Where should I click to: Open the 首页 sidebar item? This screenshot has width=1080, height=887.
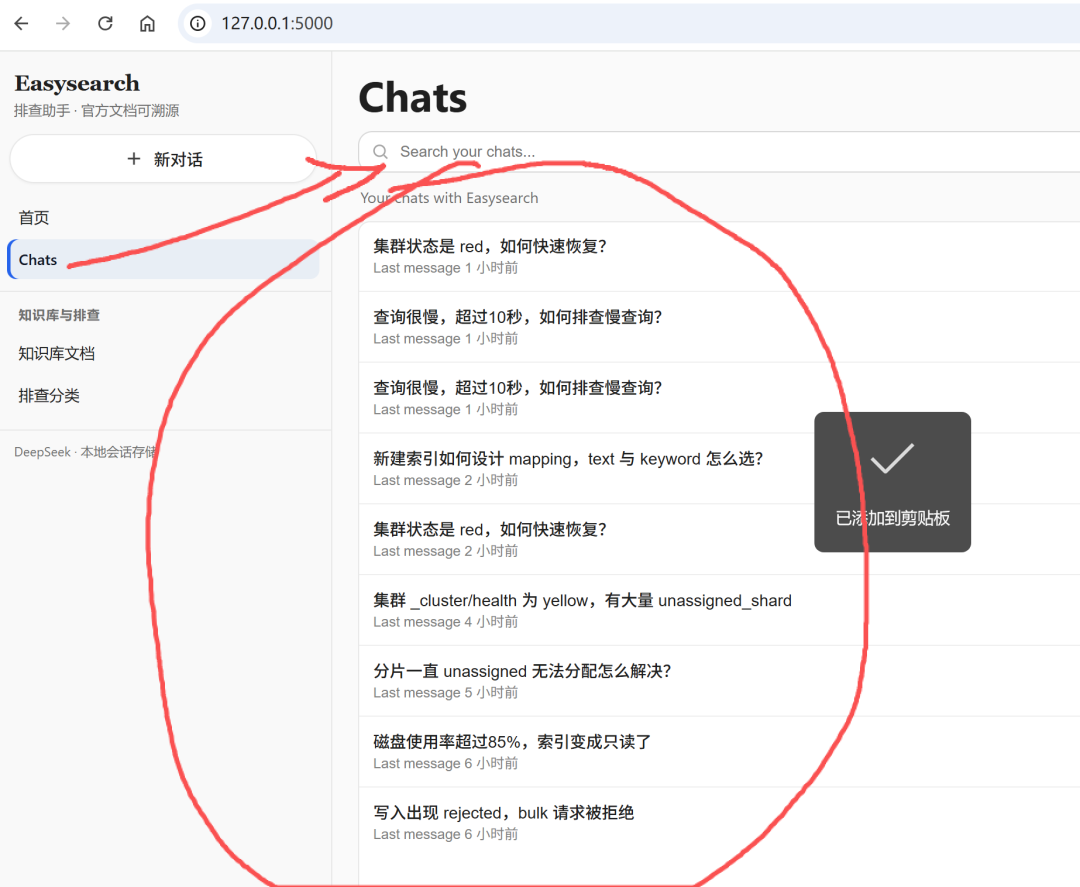(x=34, y=218)
